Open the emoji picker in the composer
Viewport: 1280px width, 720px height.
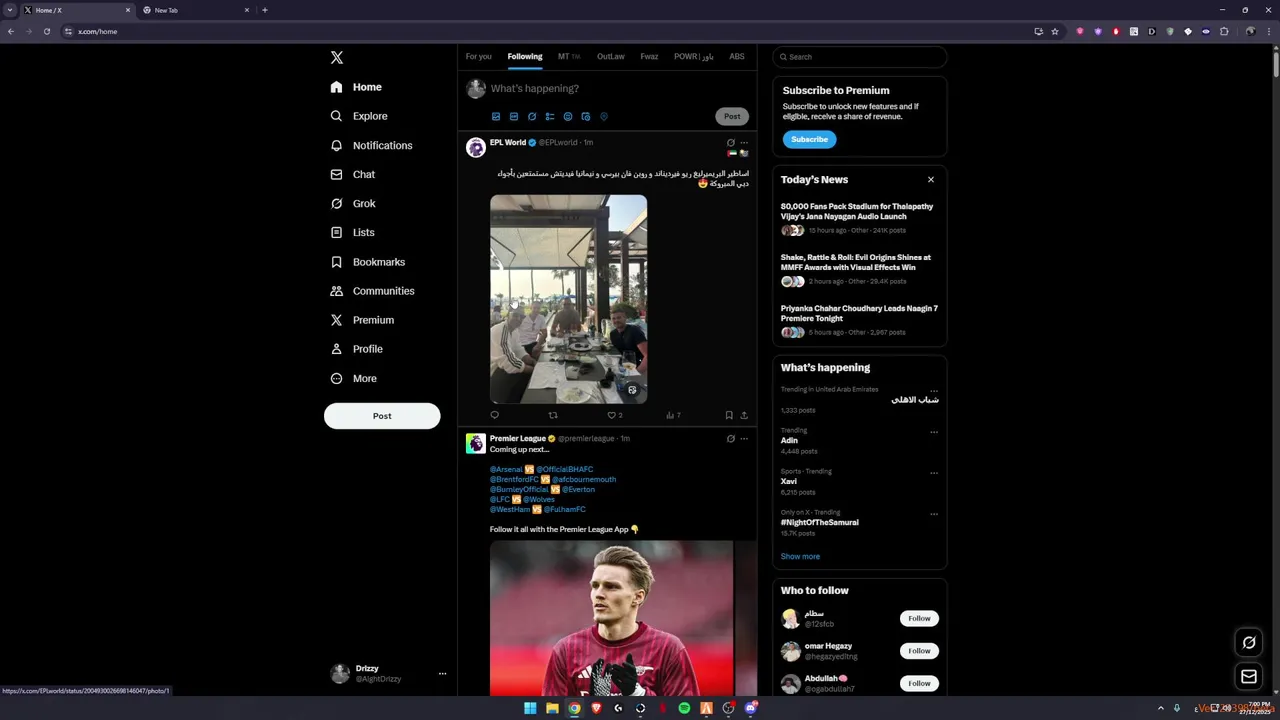pyautogui.click(x=568, y=117)
